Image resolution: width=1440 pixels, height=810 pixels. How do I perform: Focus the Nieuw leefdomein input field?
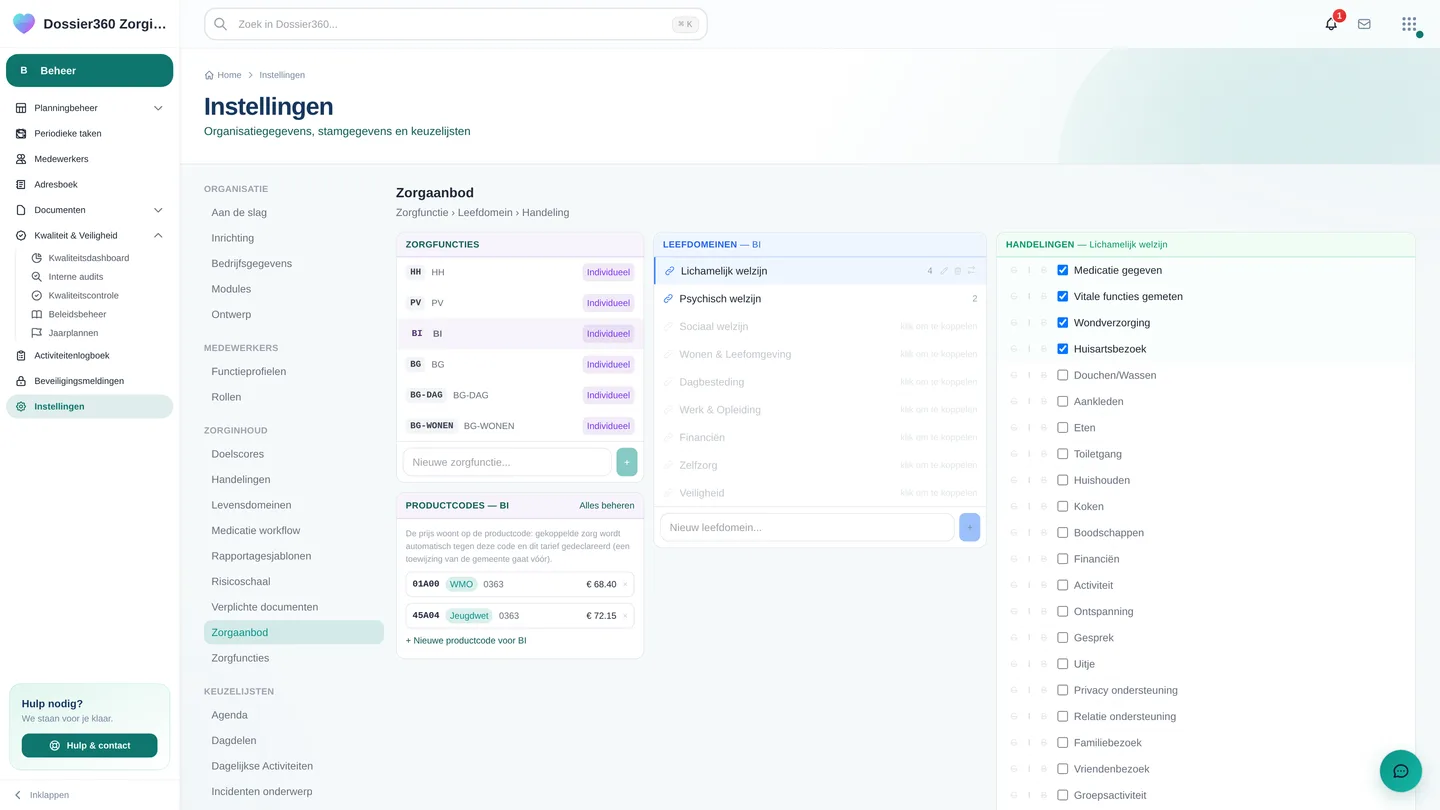[x=807, y=527]
